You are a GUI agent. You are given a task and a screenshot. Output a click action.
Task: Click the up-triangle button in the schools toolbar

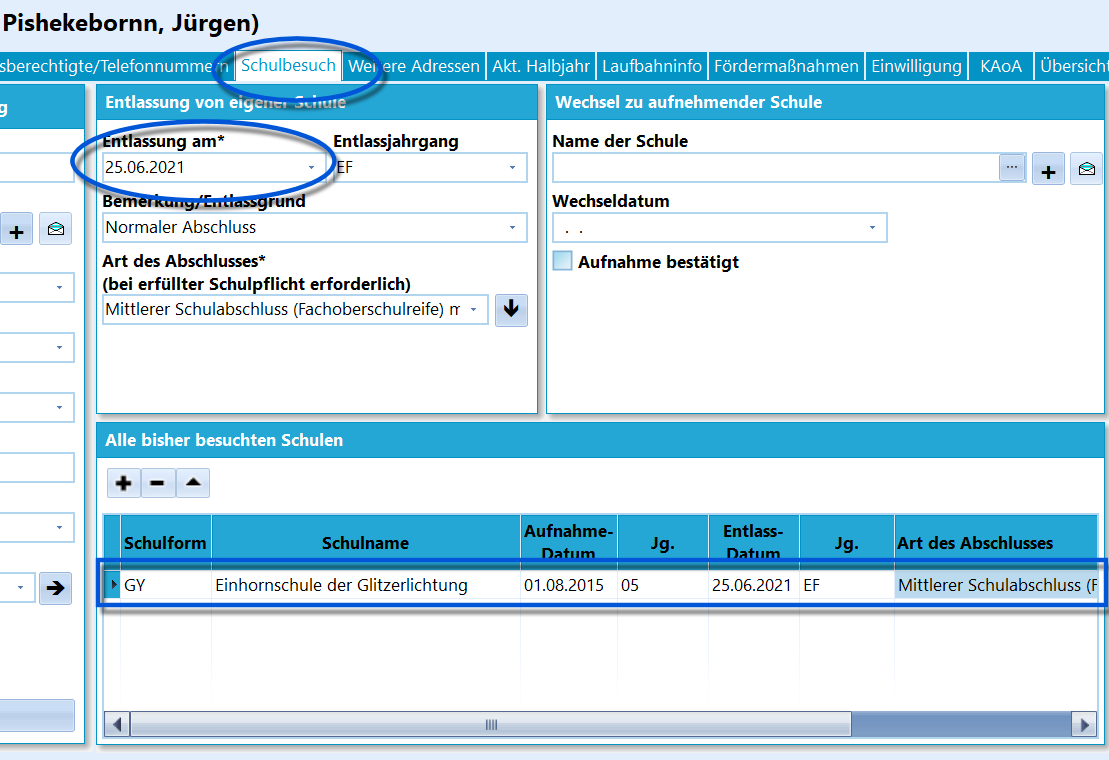[x=193, y=484]
